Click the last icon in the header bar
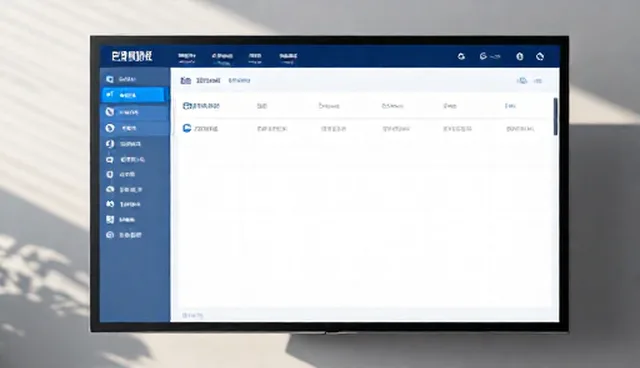This screenshot has height=368, width=640. pos(540,56)
